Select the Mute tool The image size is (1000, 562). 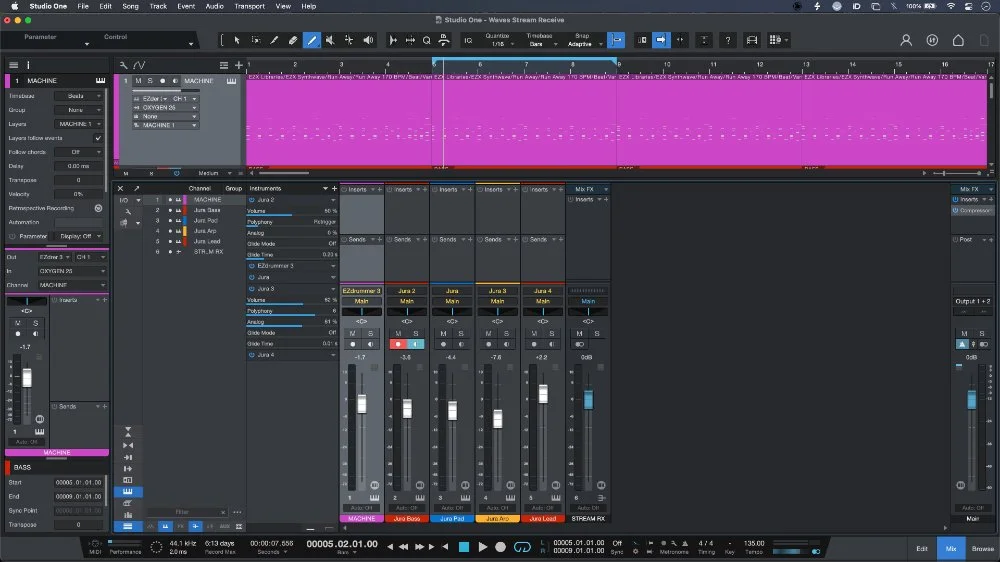click(330, 40)
